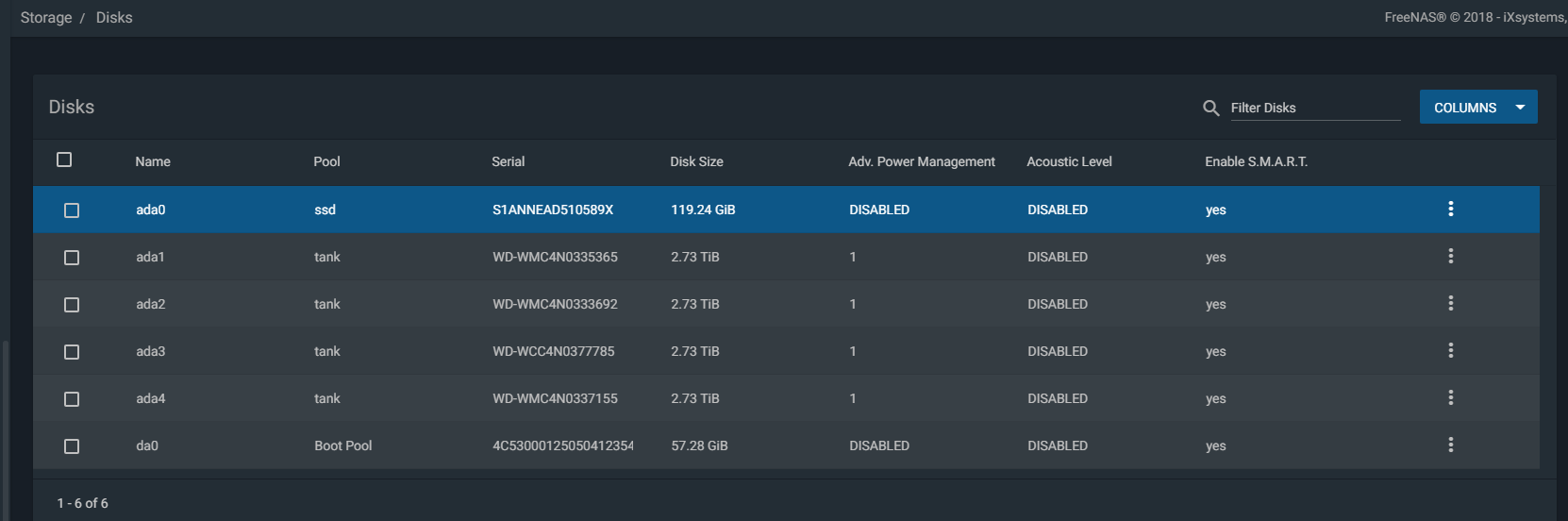Click serial WD-WMC4N0335365
Screen dimensions: 1568x521
click(x=555, y=257)
